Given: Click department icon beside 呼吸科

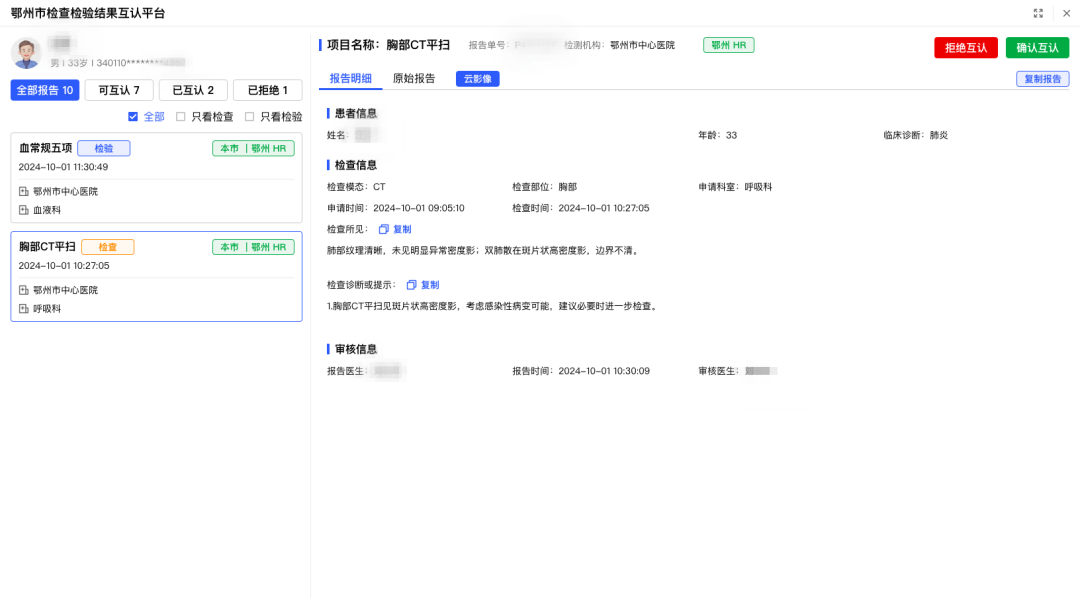Looking at the screenshot, I should [24, 309].
